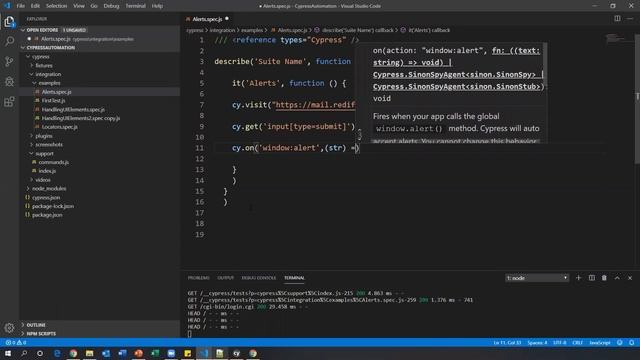This screenshot has width=640, height=360.
Task: Expand the NPM SCRIPTS section
Action: 41,333
